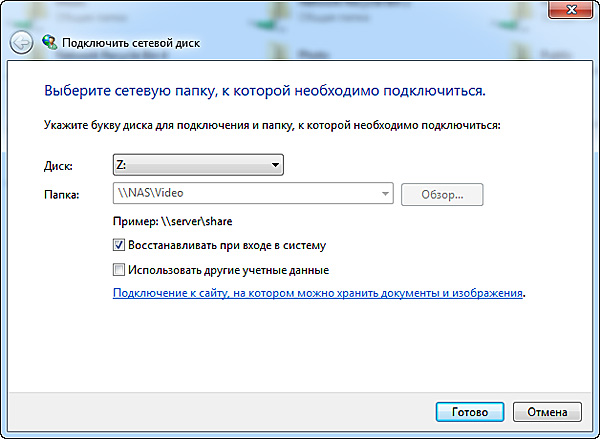Open the 'Подключение к сайту' hyperlink
Image resolution: width=600 pixels, height=439 pixels.
(318, 294)
